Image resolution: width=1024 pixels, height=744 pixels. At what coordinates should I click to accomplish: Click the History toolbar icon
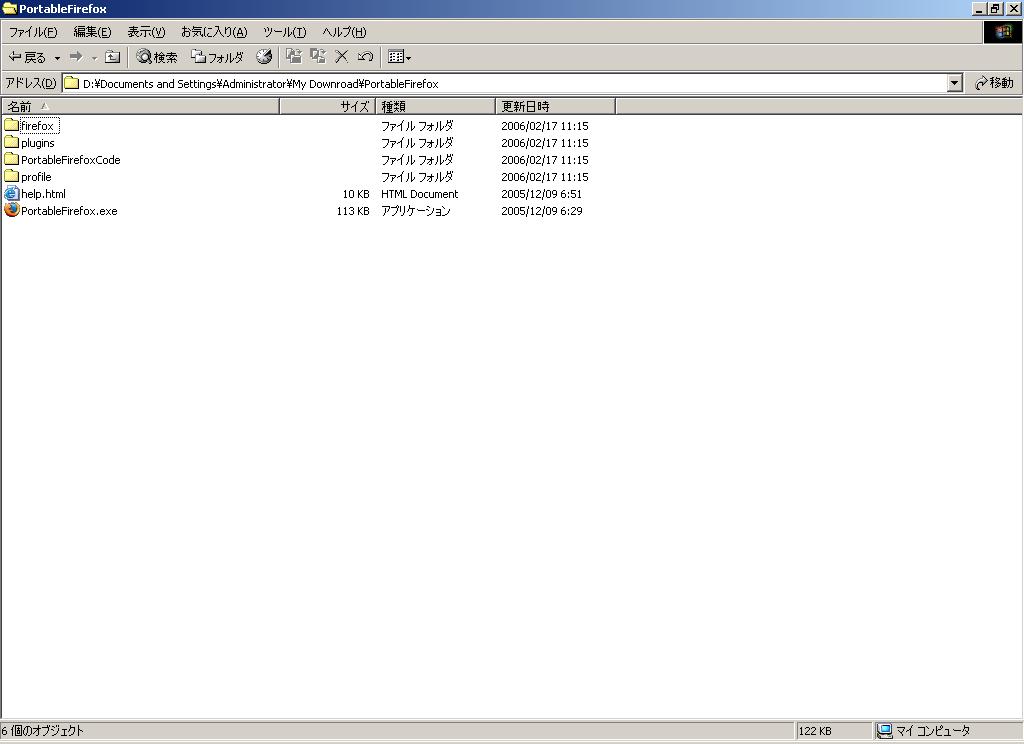tap(264, 57)
